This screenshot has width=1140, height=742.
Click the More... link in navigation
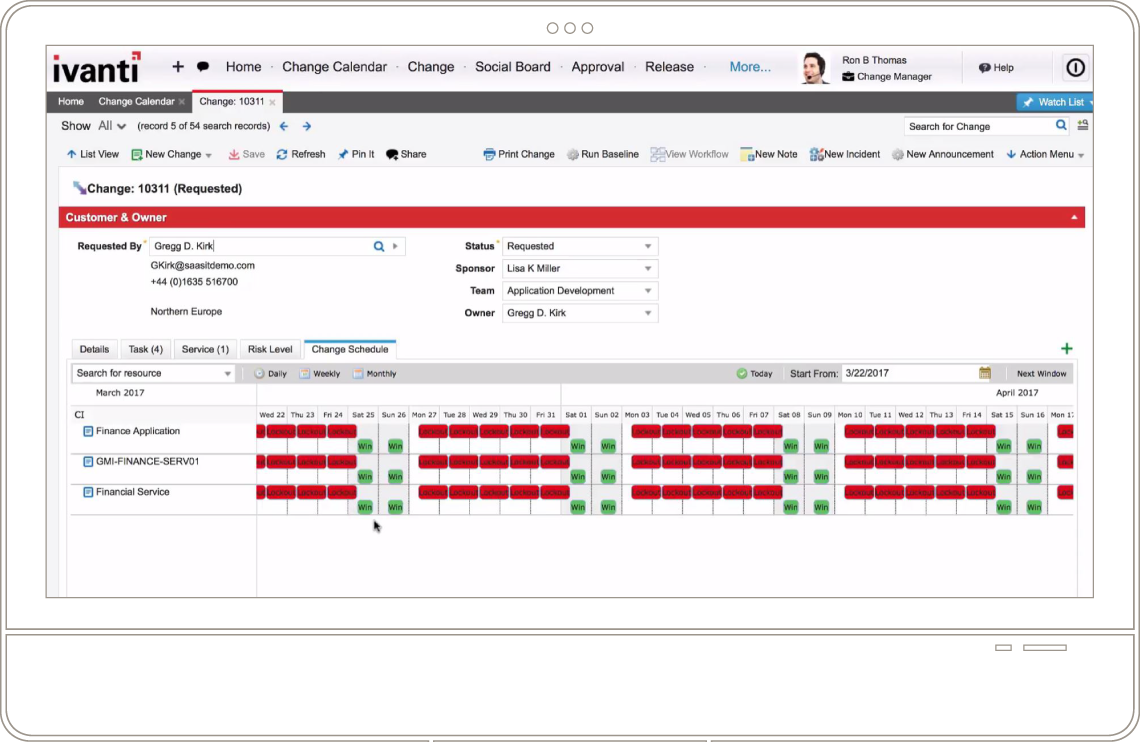pyautogui.click(x=750, y=67)
